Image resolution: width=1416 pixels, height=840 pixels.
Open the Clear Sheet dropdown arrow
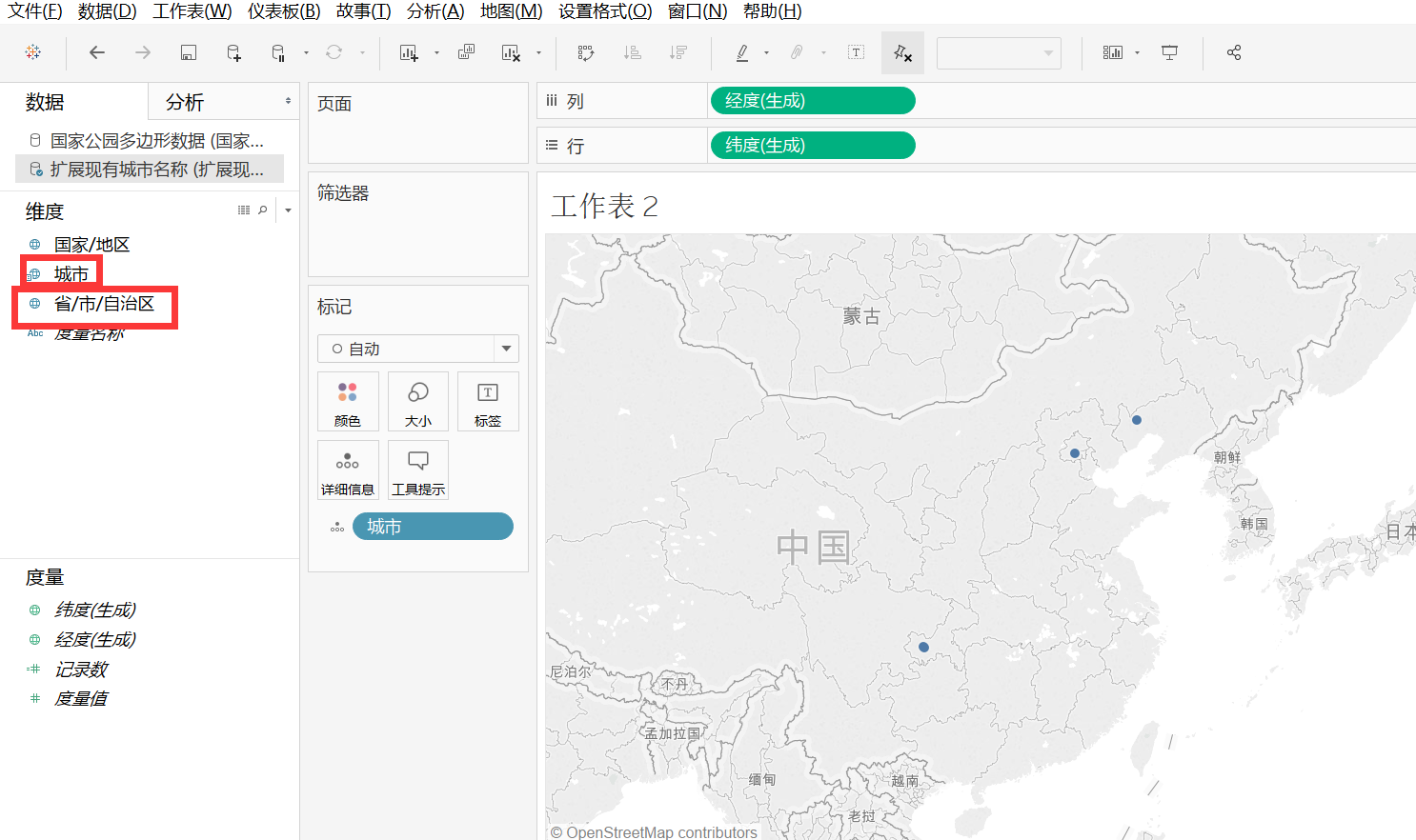click(x=537, y=52)
